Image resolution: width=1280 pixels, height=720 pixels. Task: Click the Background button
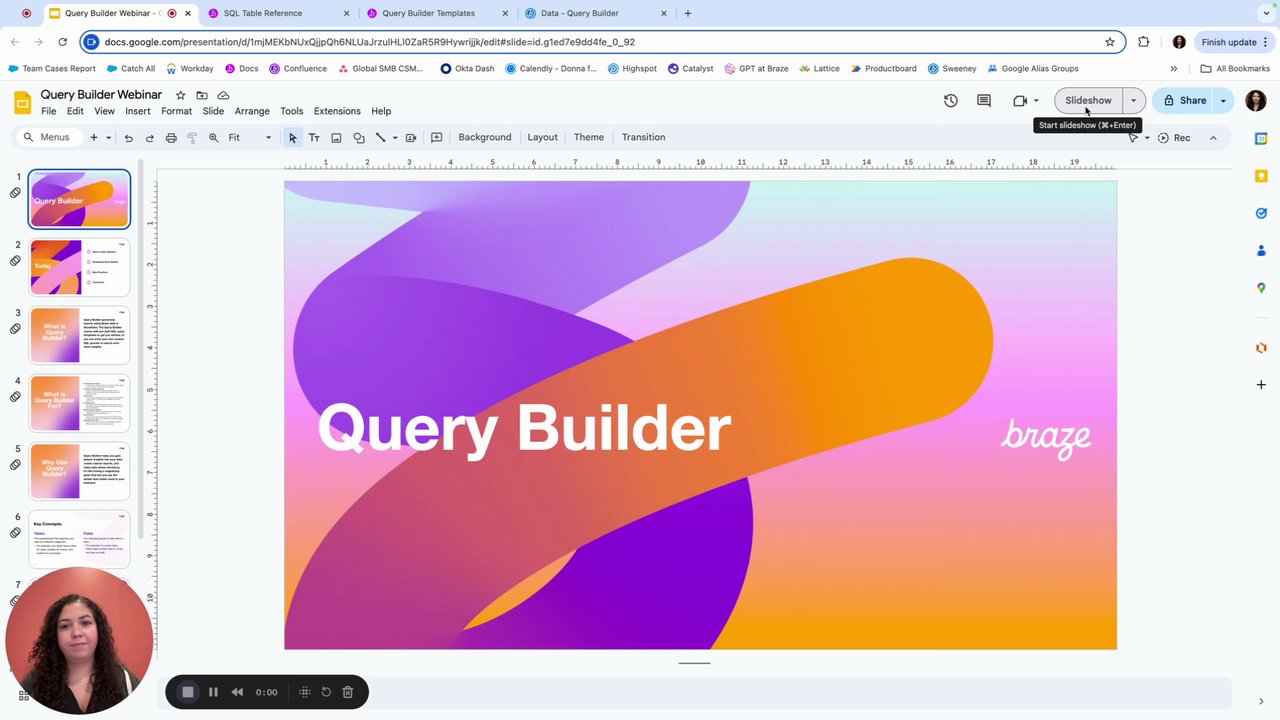pyautogui.click(x=485, y=137)
